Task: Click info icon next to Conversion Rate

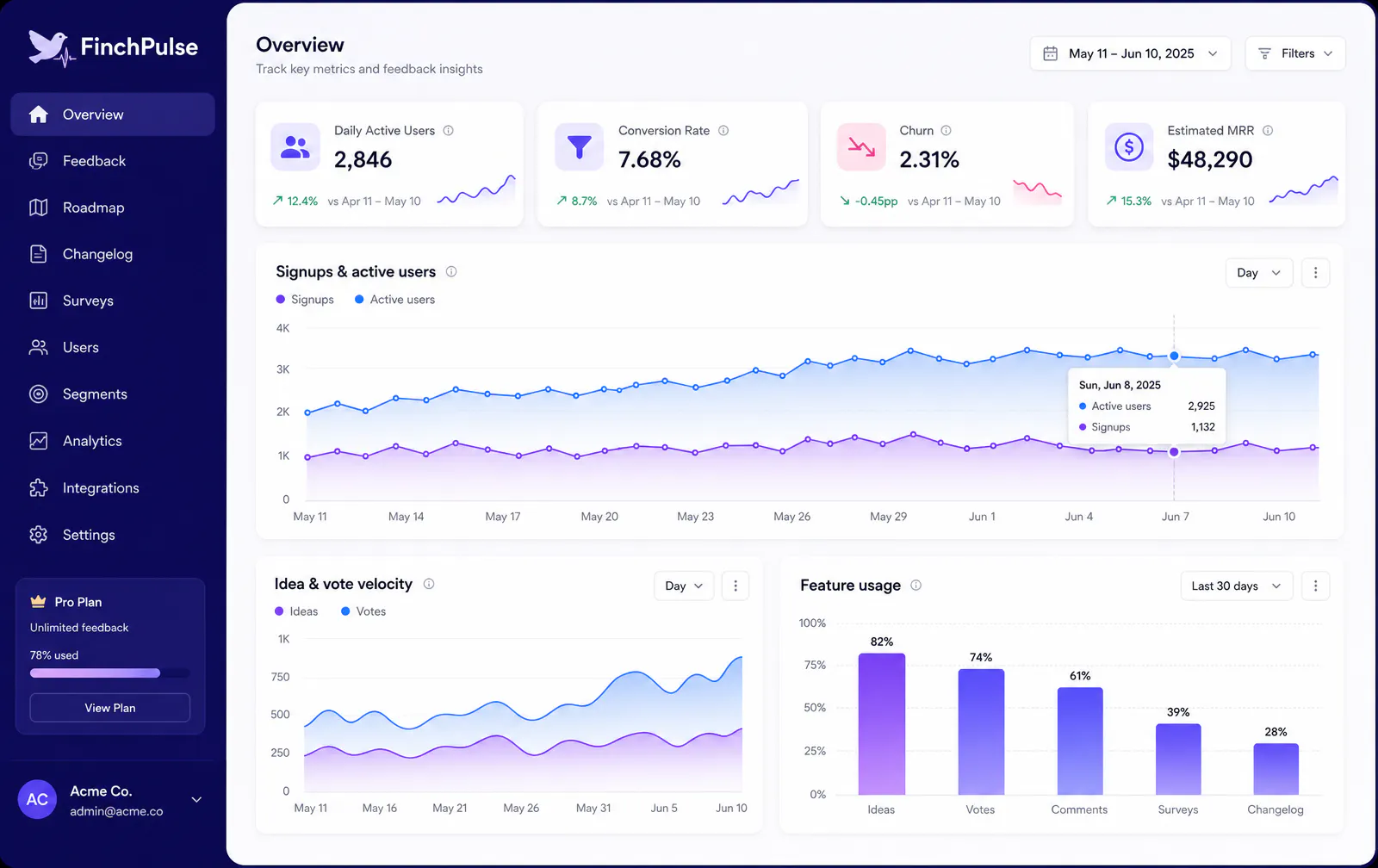Action: pos(723,131)
